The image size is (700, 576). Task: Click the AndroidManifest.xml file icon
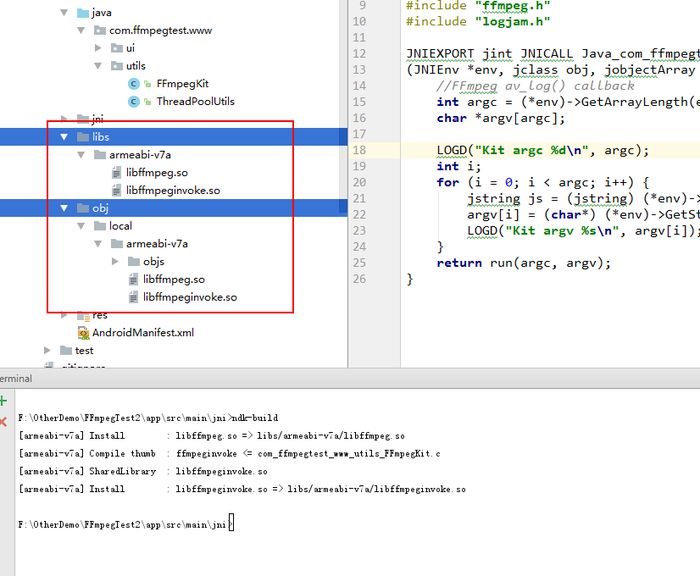tap(83, 333)
